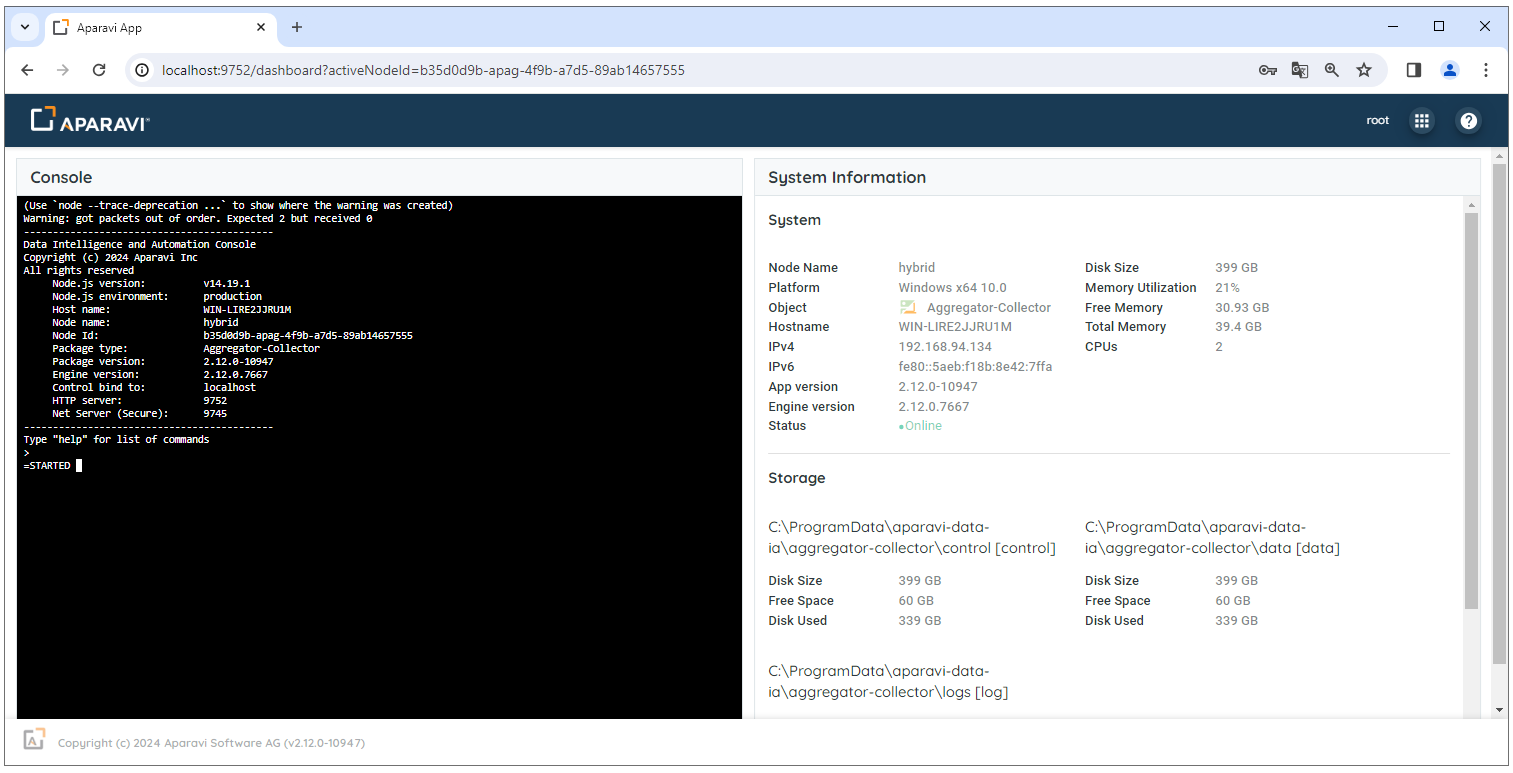
Task: Click the root user name
Action: (1377, 121)
